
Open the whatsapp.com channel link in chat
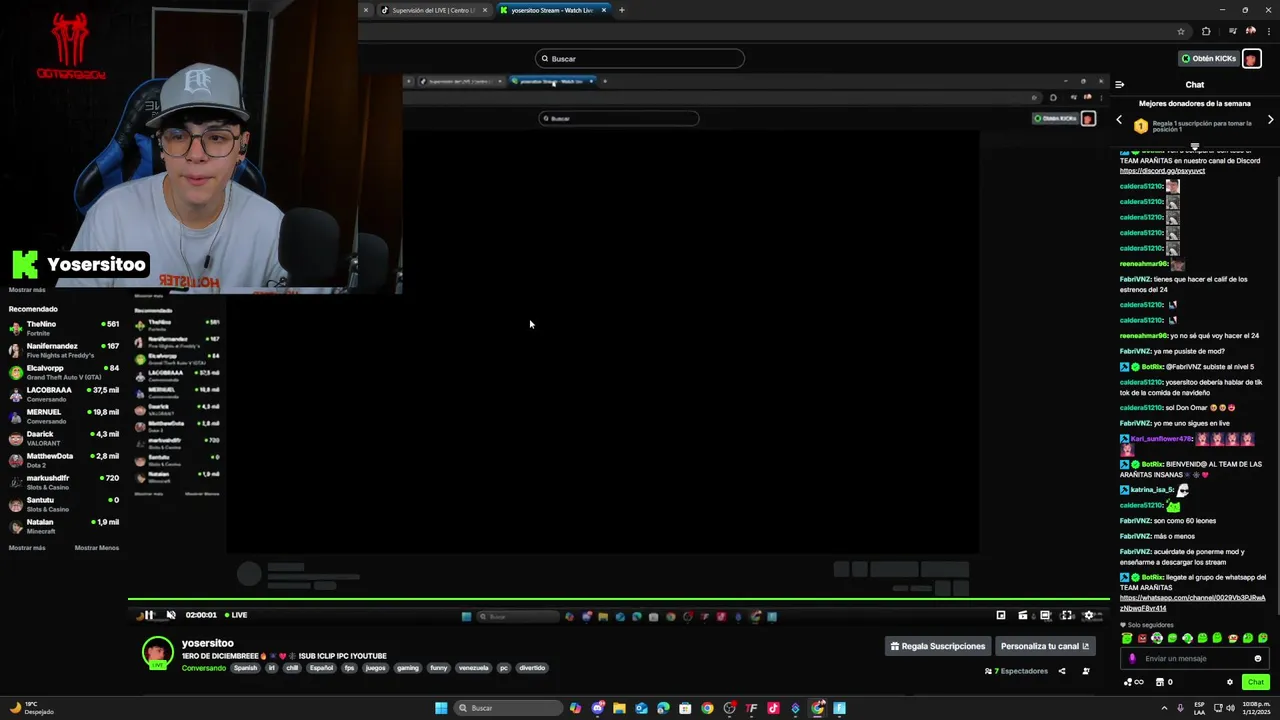click(1192, 603)
